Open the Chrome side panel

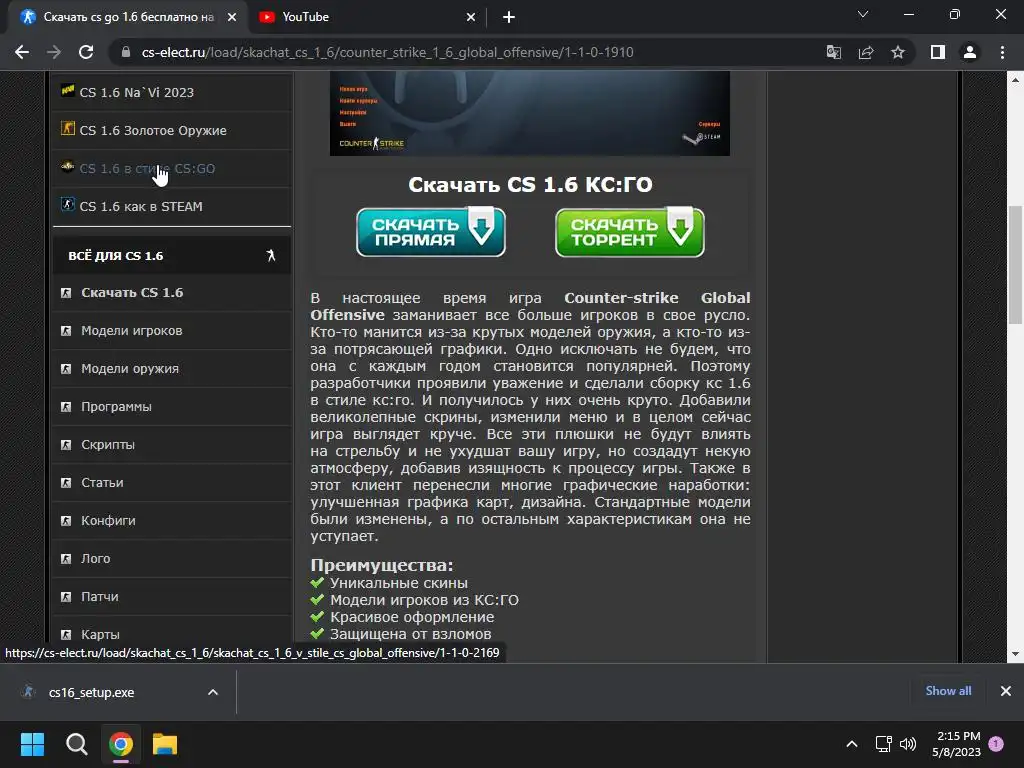(938, 52)
